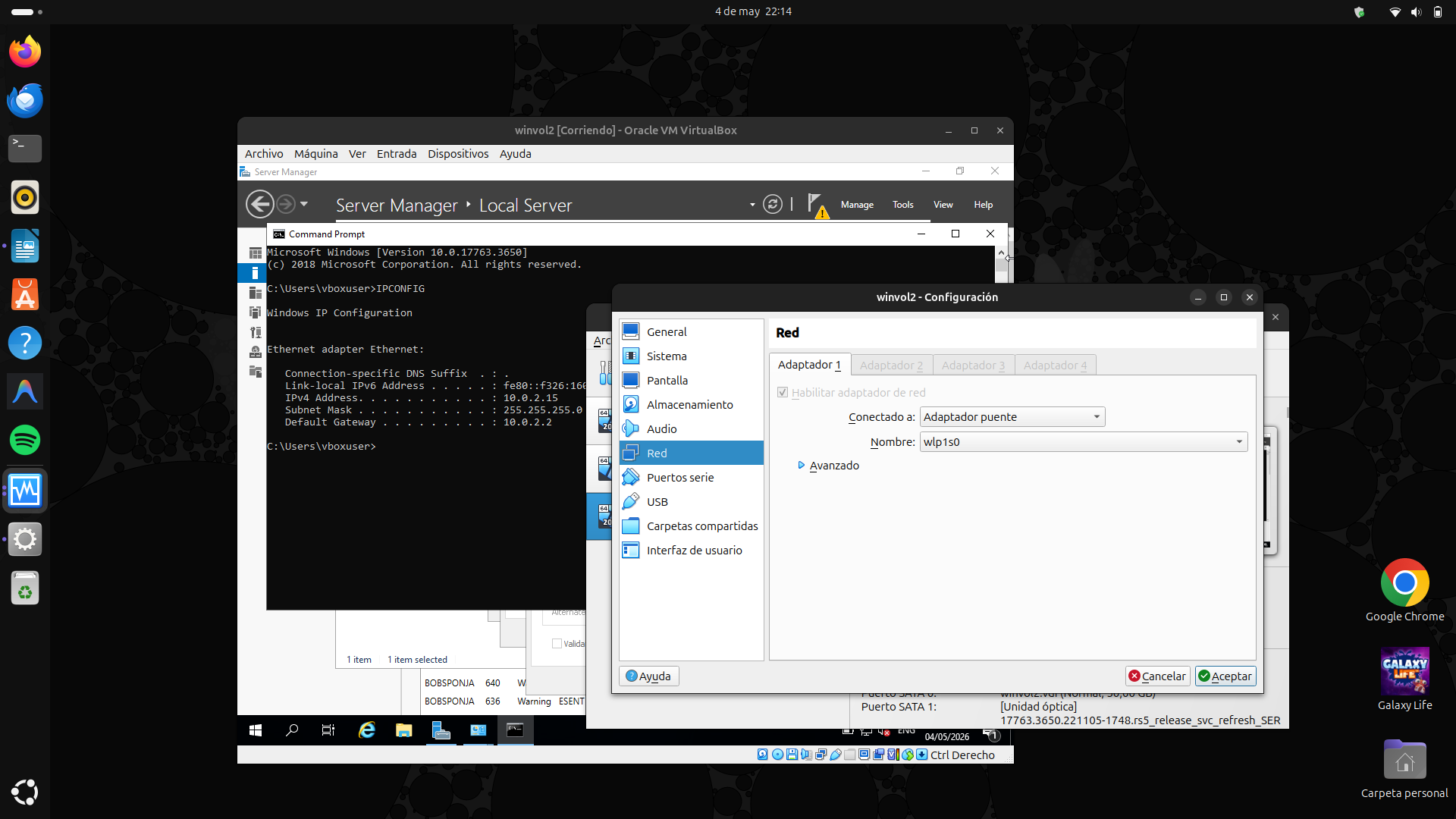
Task: Open Task View in guest taskbar
Action: tap(328, 730)
